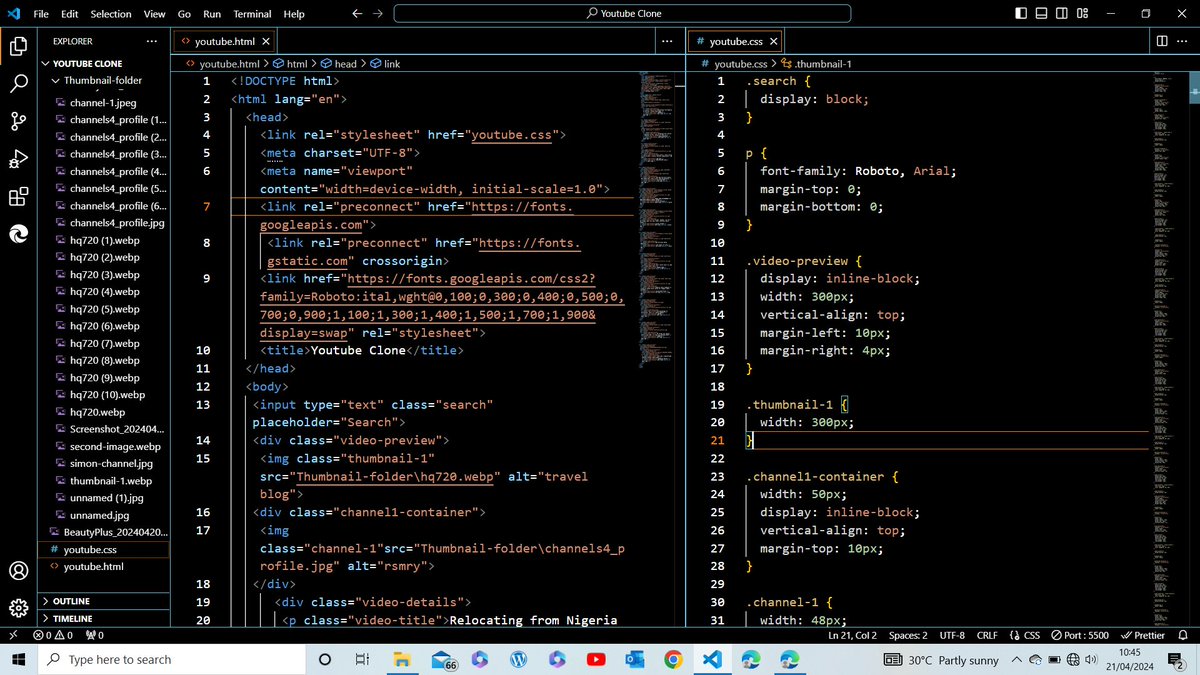Open the Accounts icon in activity bar
Viewport: 1200px width, 675px height.
click(x=18, y=571)
